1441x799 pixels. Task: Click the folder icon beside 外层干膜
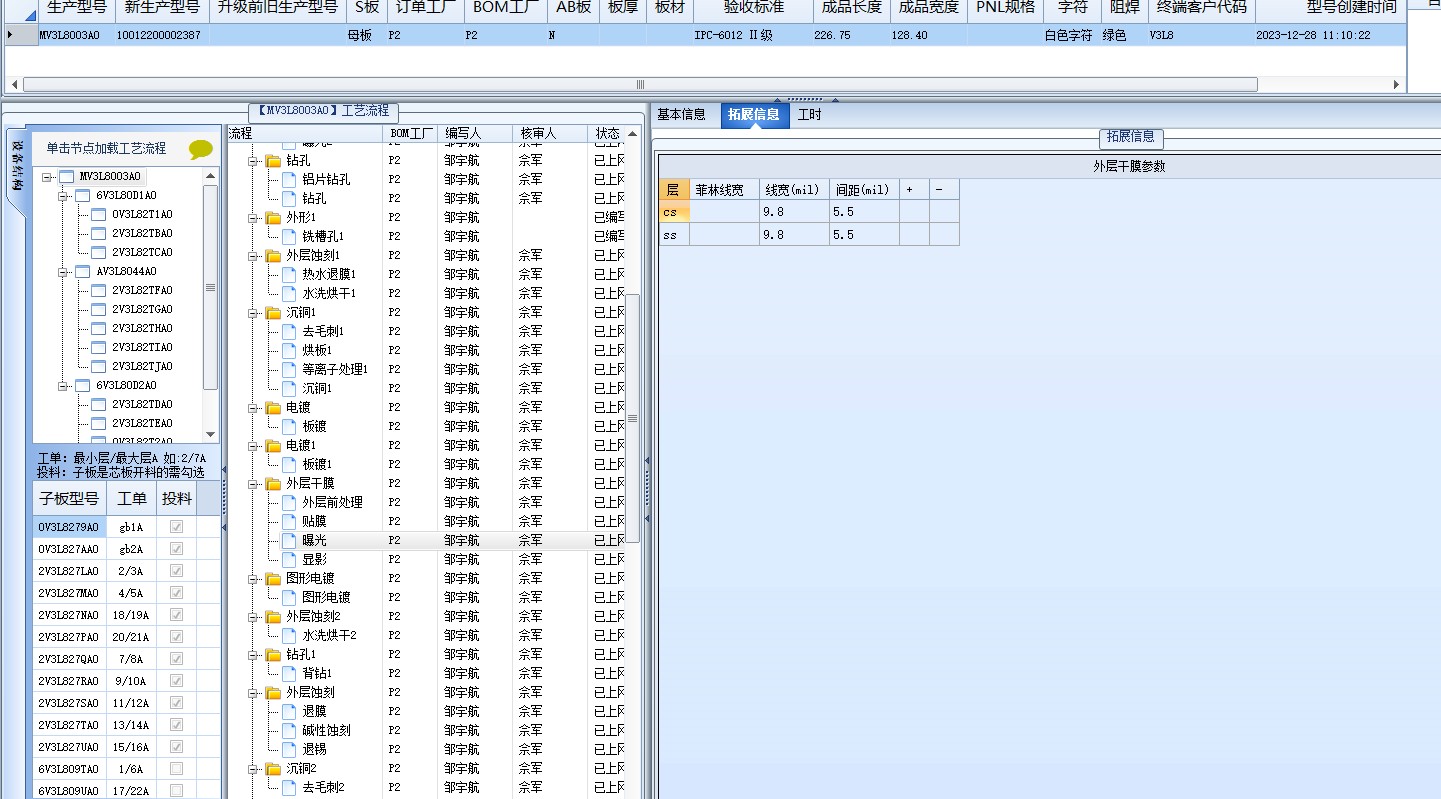pos(273,483)
